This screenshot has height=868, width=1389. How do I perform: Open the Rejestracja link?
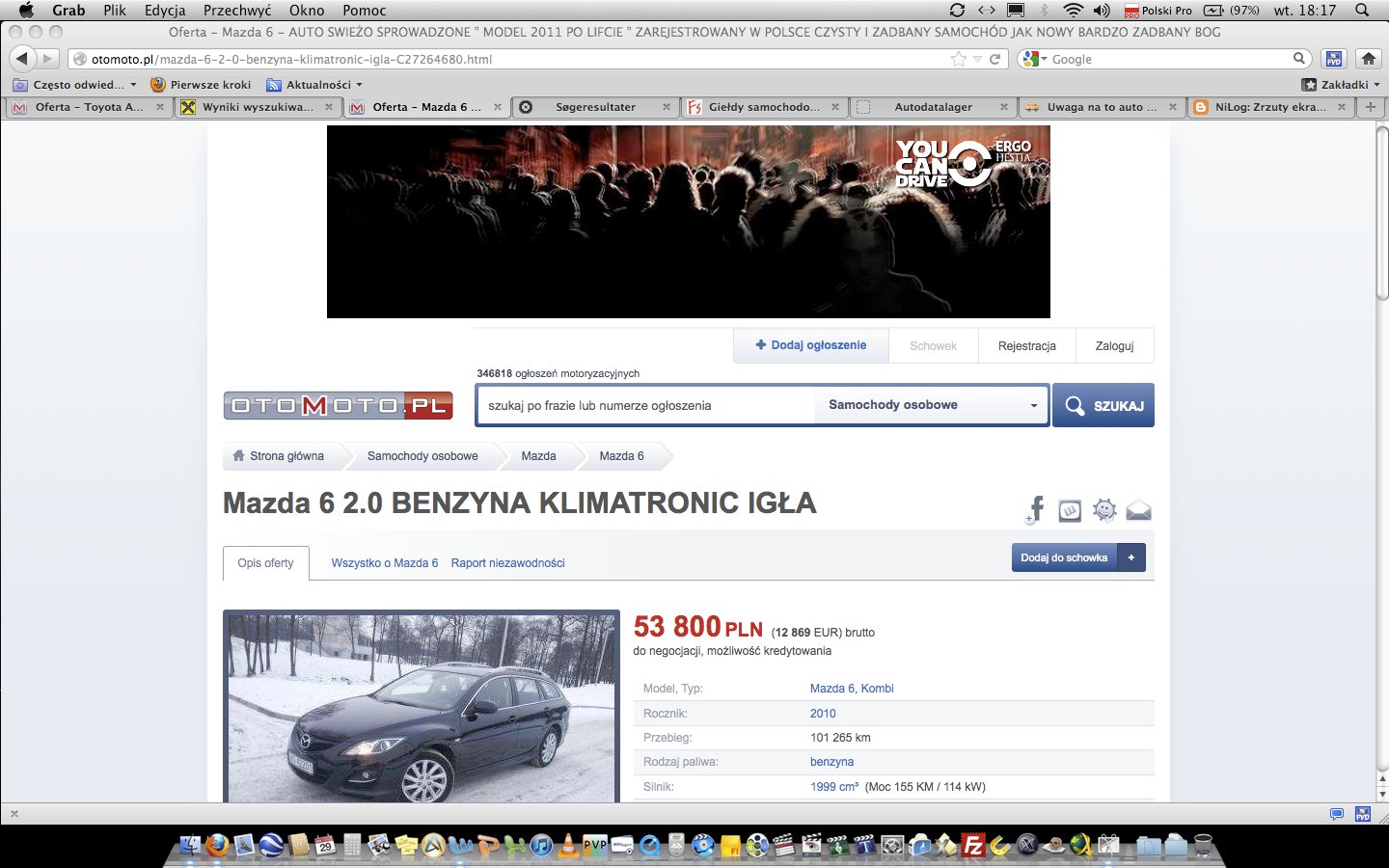(x=1027, y=346)
